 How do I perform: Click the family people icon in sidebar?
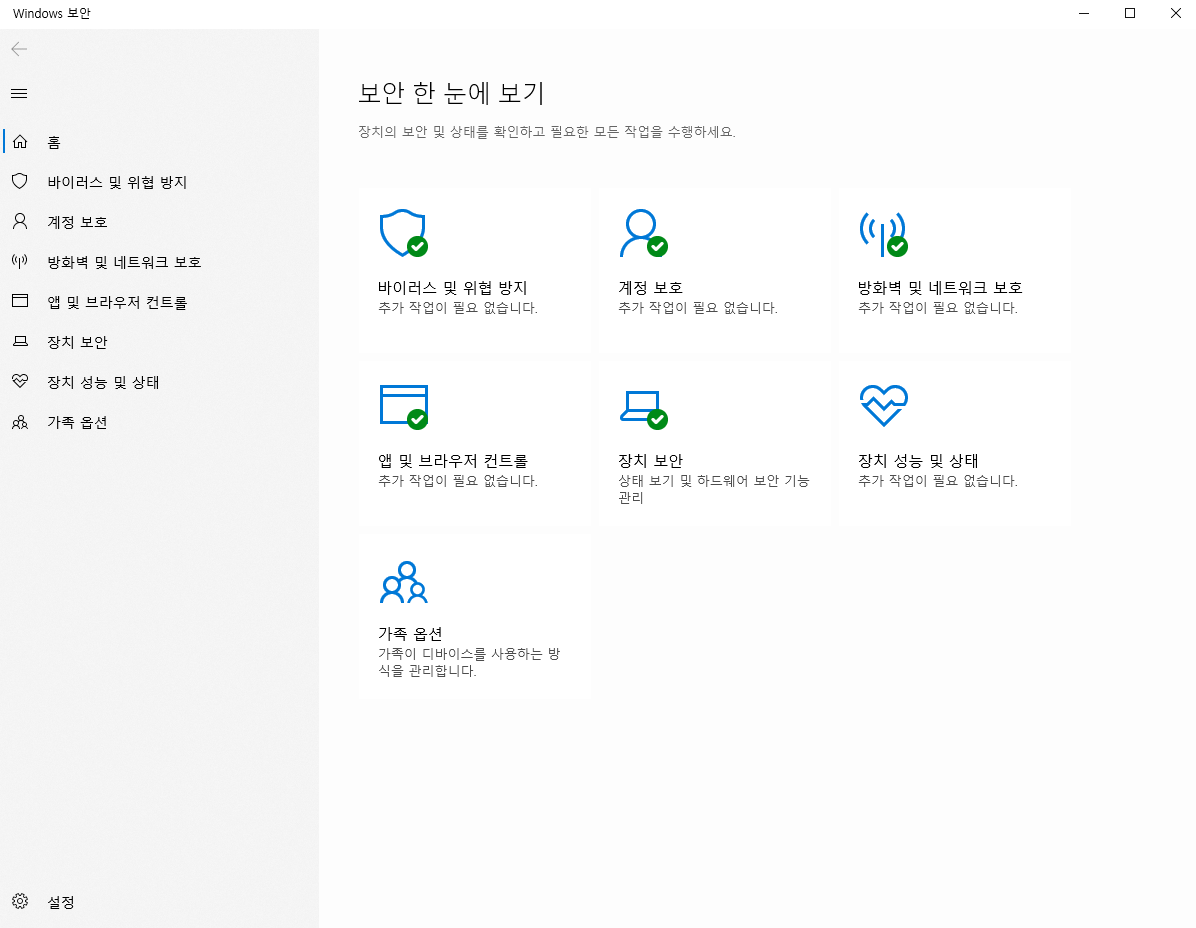20,422
